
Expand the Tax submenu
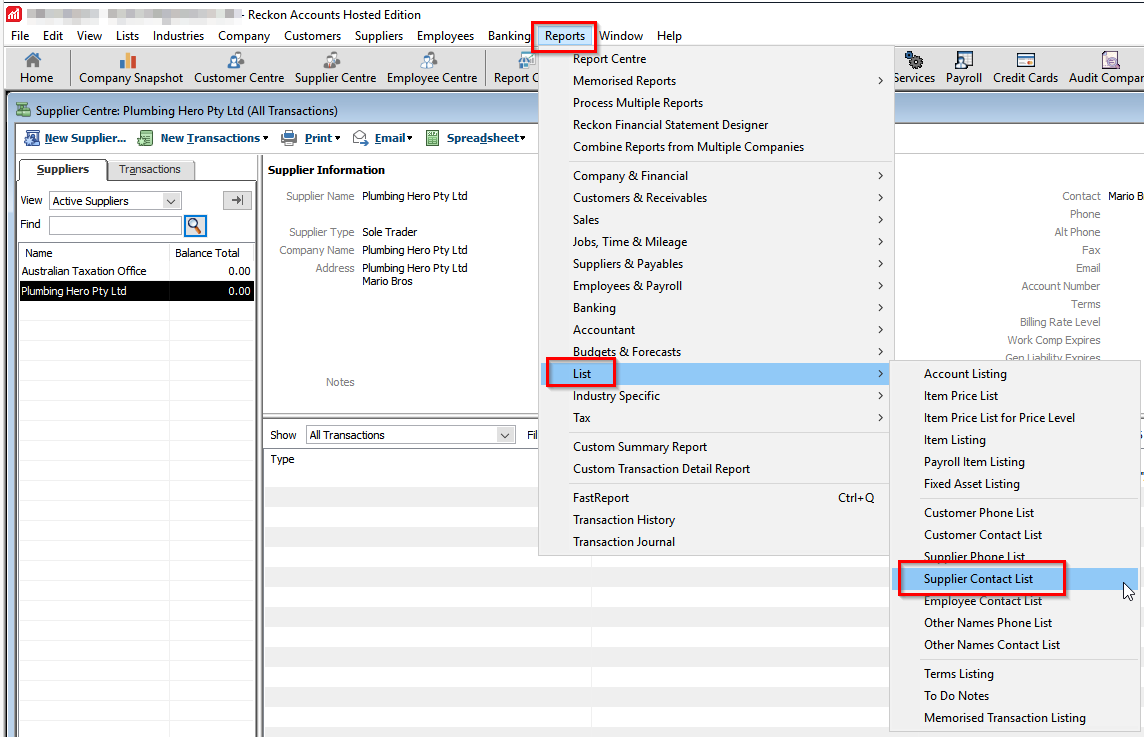pyautogui.click(x=716, y=417)
